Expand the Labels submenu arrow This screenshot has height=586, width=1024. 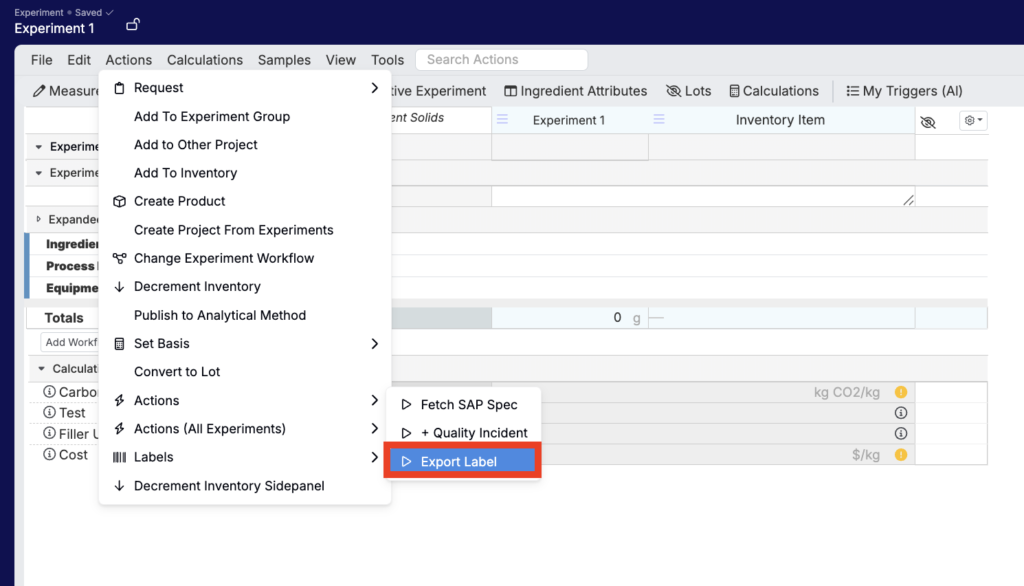pyautogui.click(x=374, y=457)
